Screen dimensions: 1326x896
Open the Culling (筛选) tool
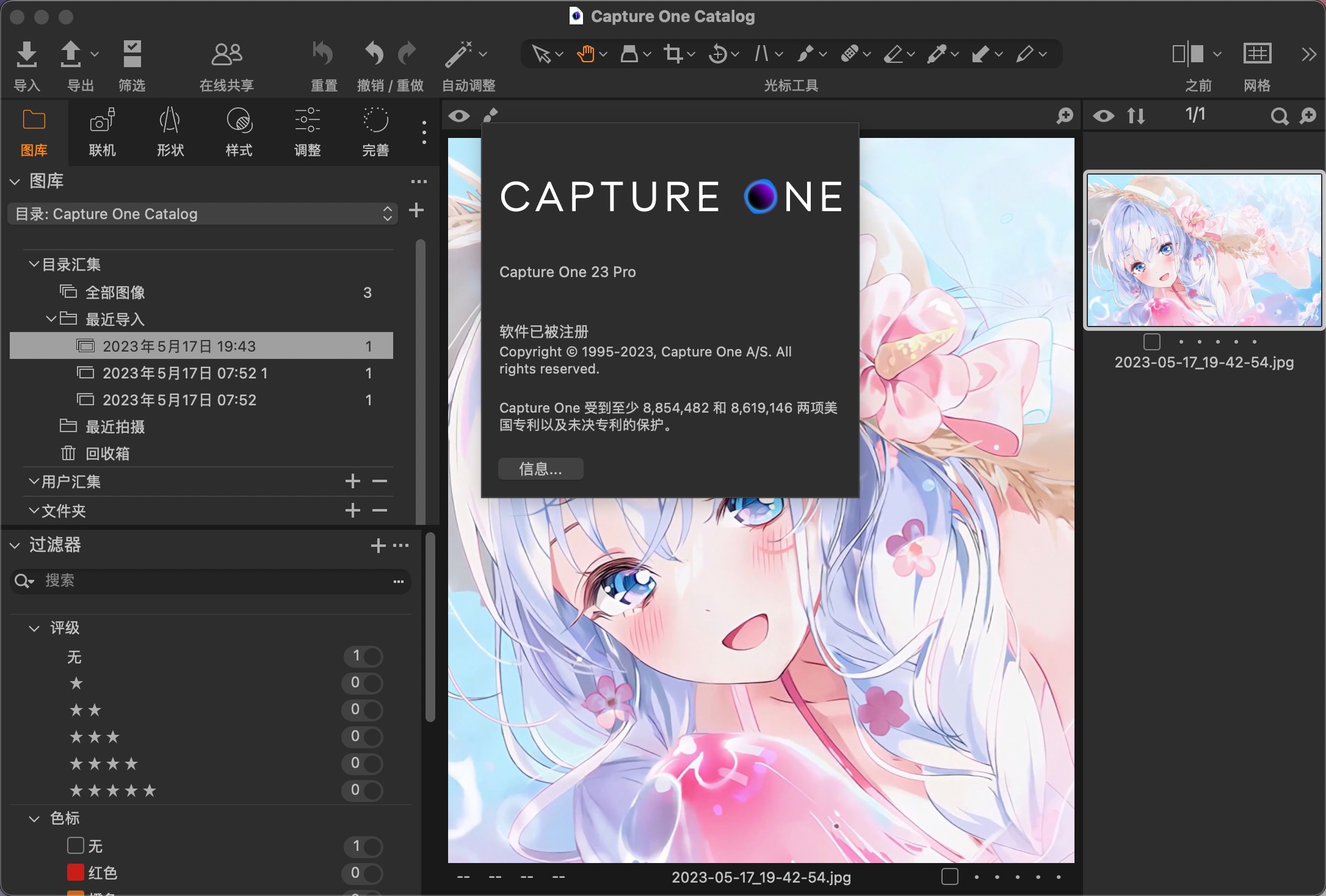[132, 54]
